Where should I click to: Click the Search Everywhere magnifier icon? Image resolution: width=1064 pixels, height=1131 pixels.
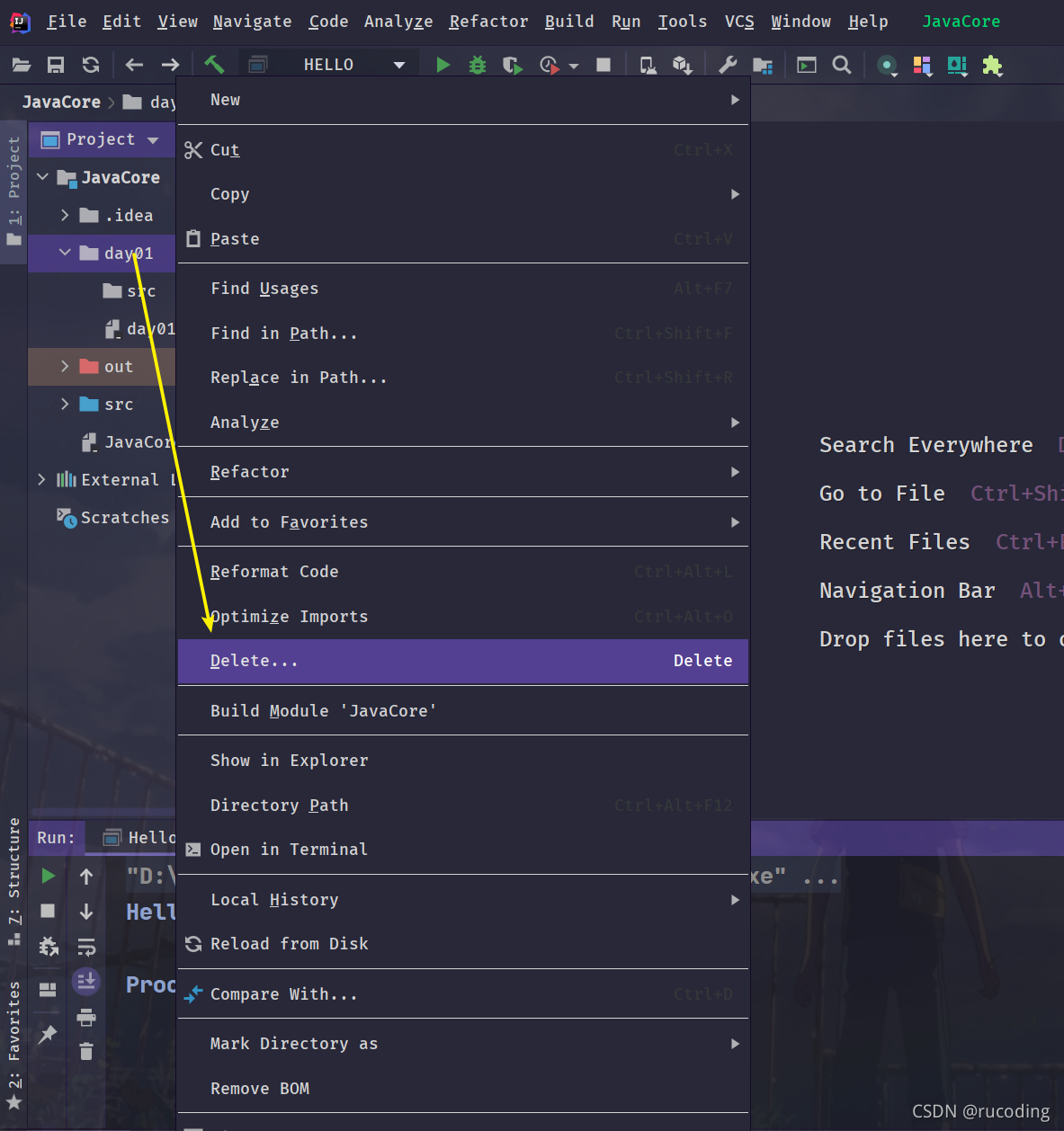click(x=842, y=65)
